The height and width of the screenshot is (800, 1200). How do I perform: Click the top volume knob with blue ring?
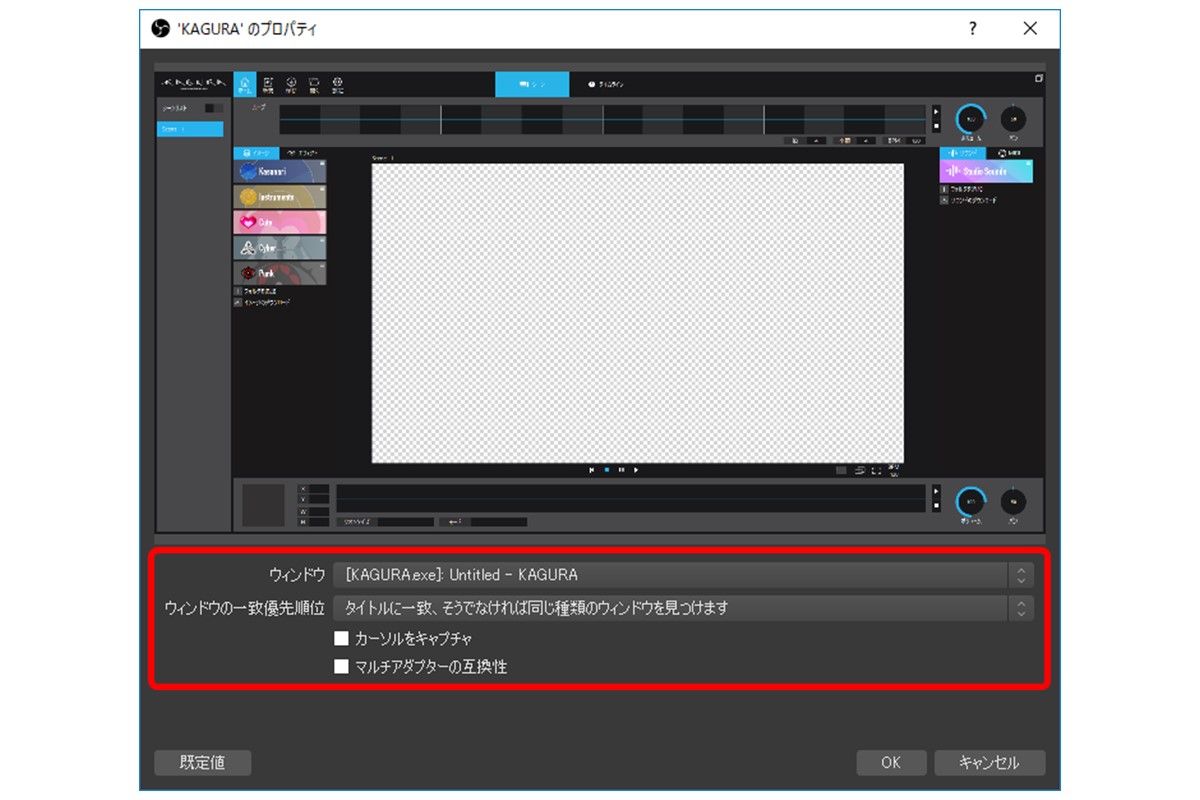point(969,119)
